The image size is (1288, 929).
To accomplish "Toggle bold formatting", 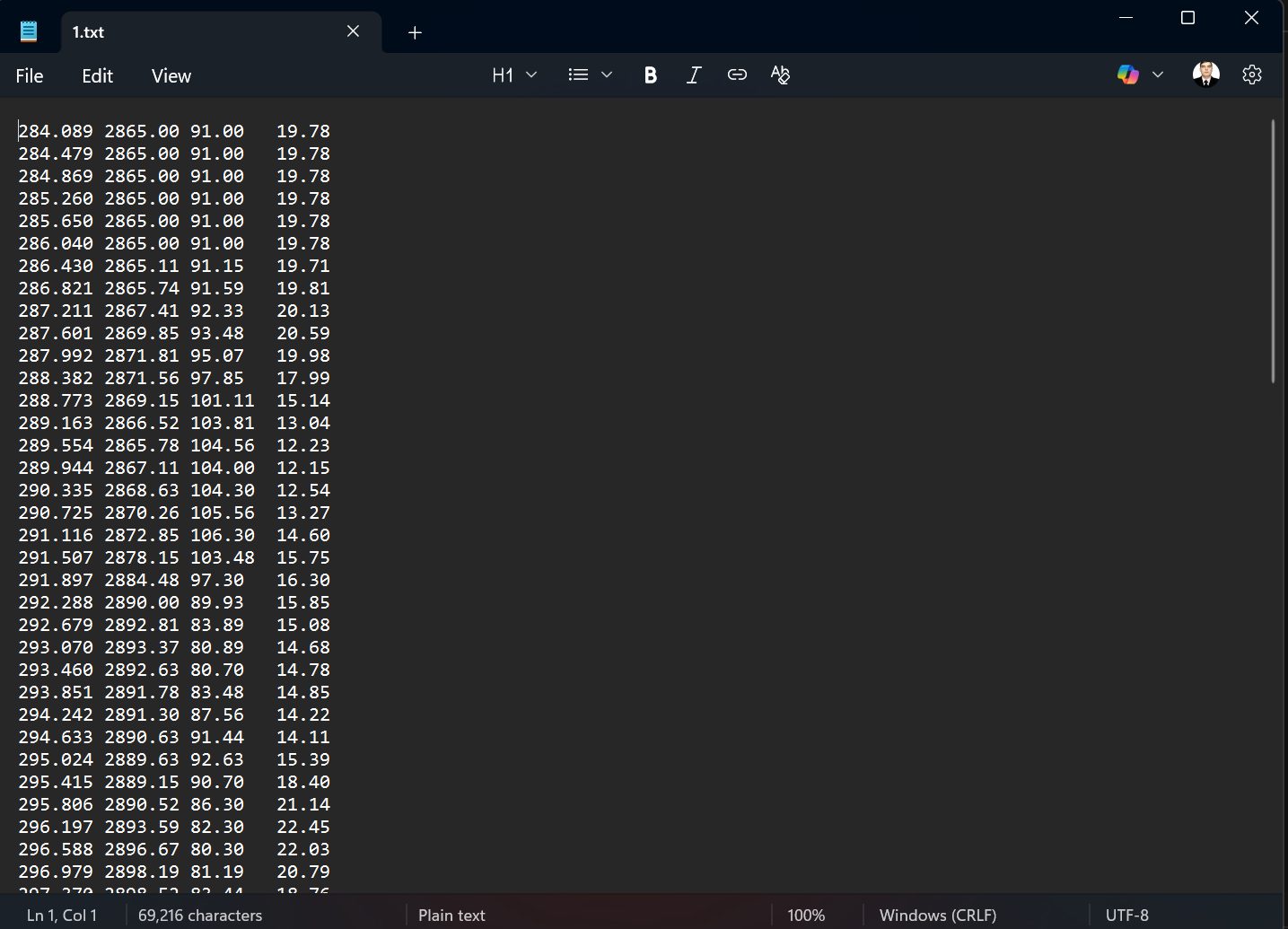I will pos(651,75).
